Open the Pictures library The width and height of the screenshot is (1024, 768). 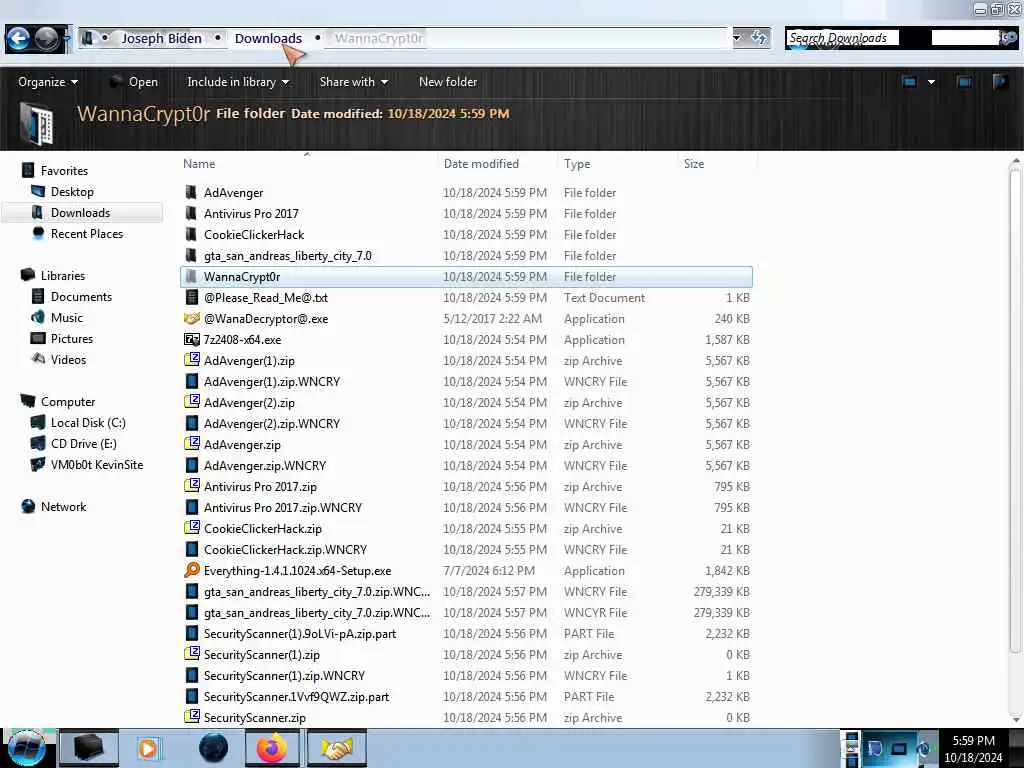[72, 338]
